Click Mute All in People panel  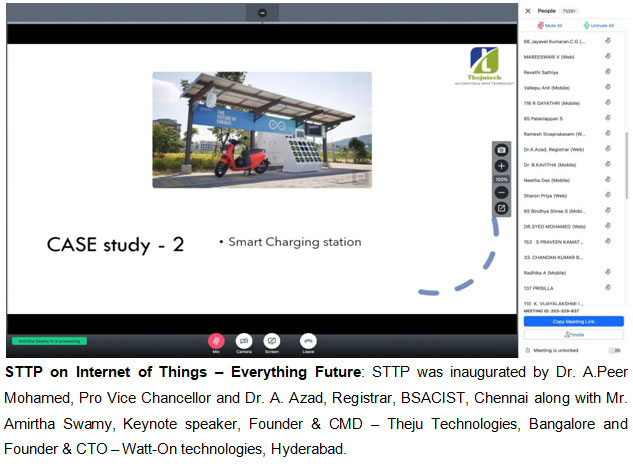click(x=546, y=25)
